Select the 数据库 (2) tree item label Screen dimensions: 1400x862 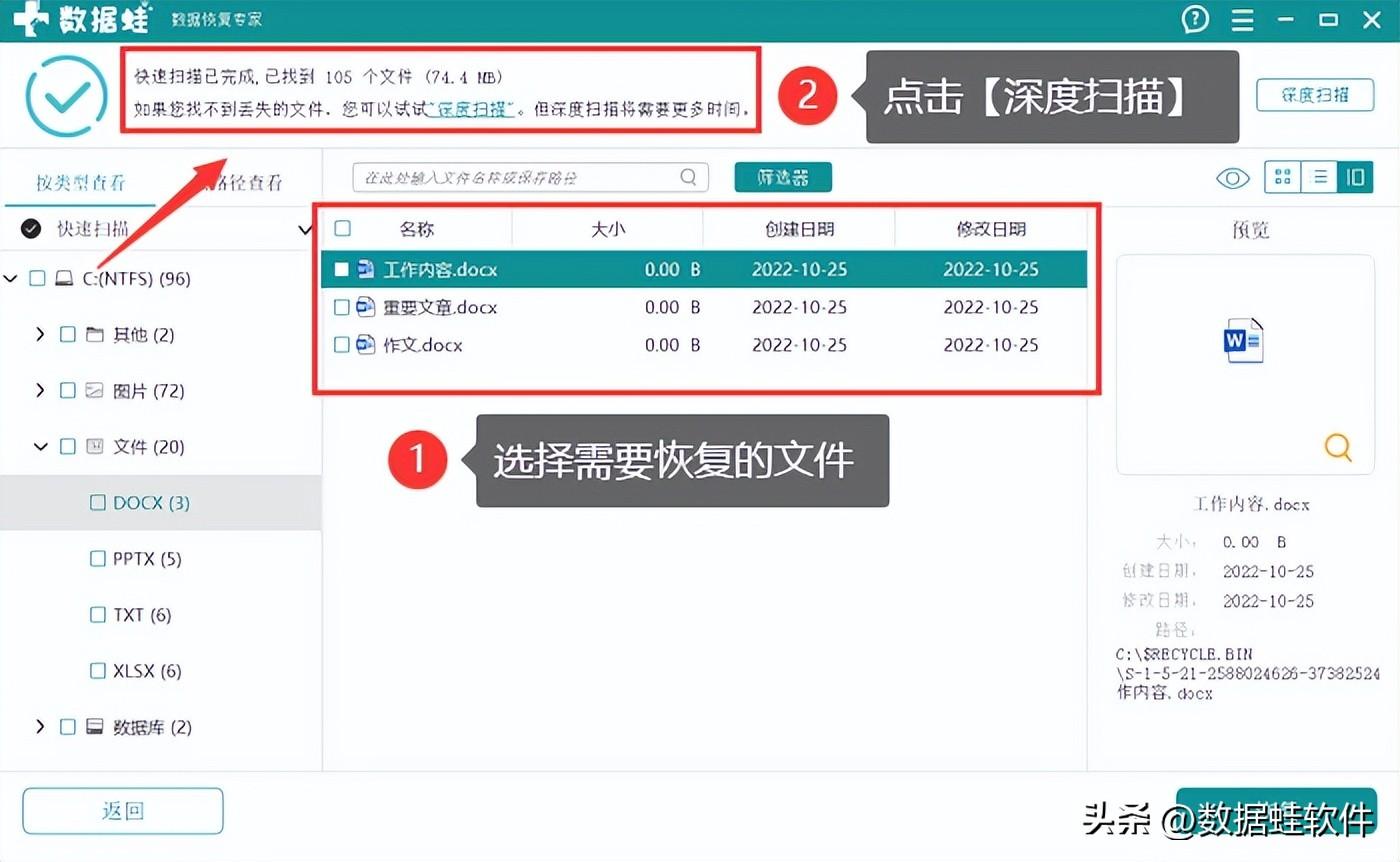click(x=152, y=726)
